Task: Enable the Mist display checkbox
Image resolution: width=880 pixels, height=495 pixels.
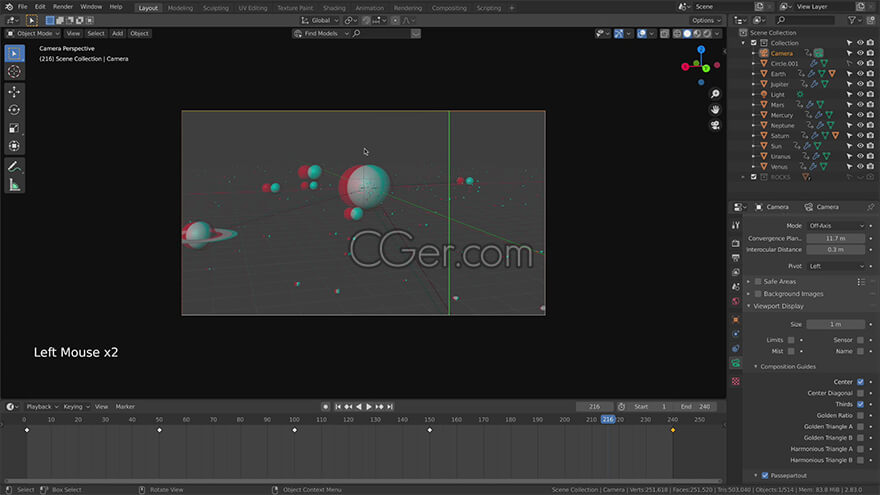Action: tap(791, 351)
